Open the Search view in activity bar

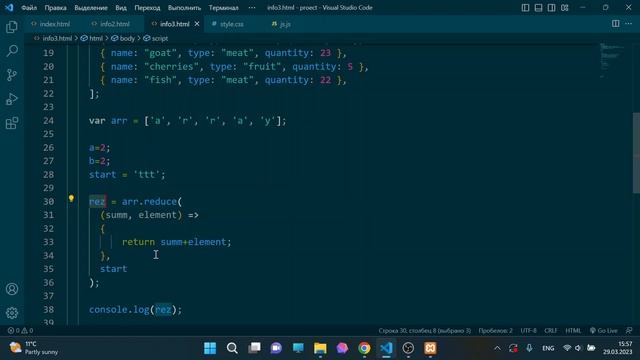click(12, 51)
